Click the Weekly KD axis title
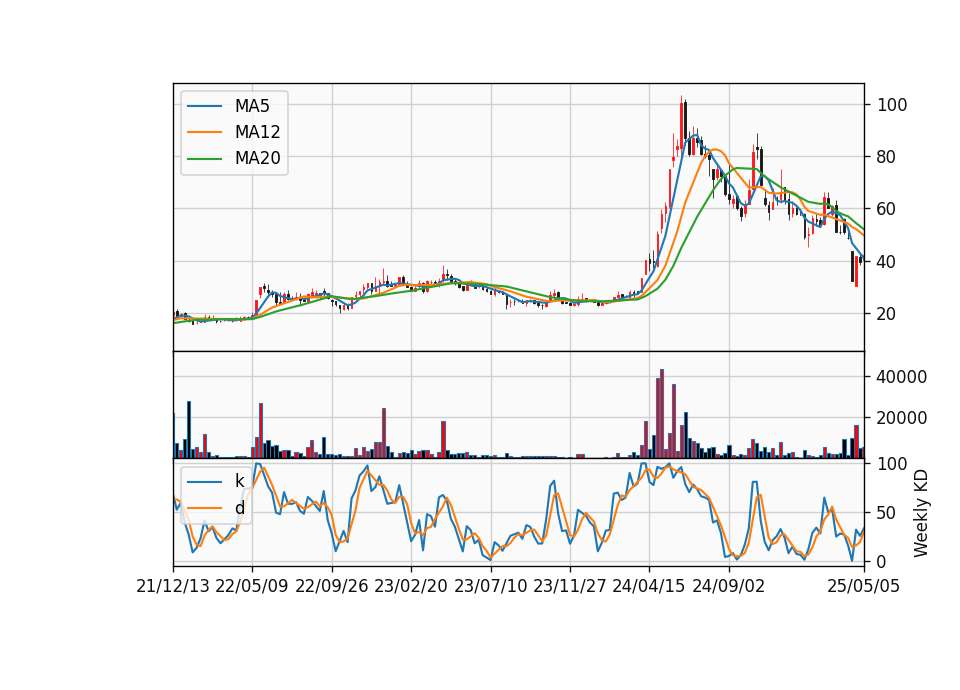 [921, 514]
